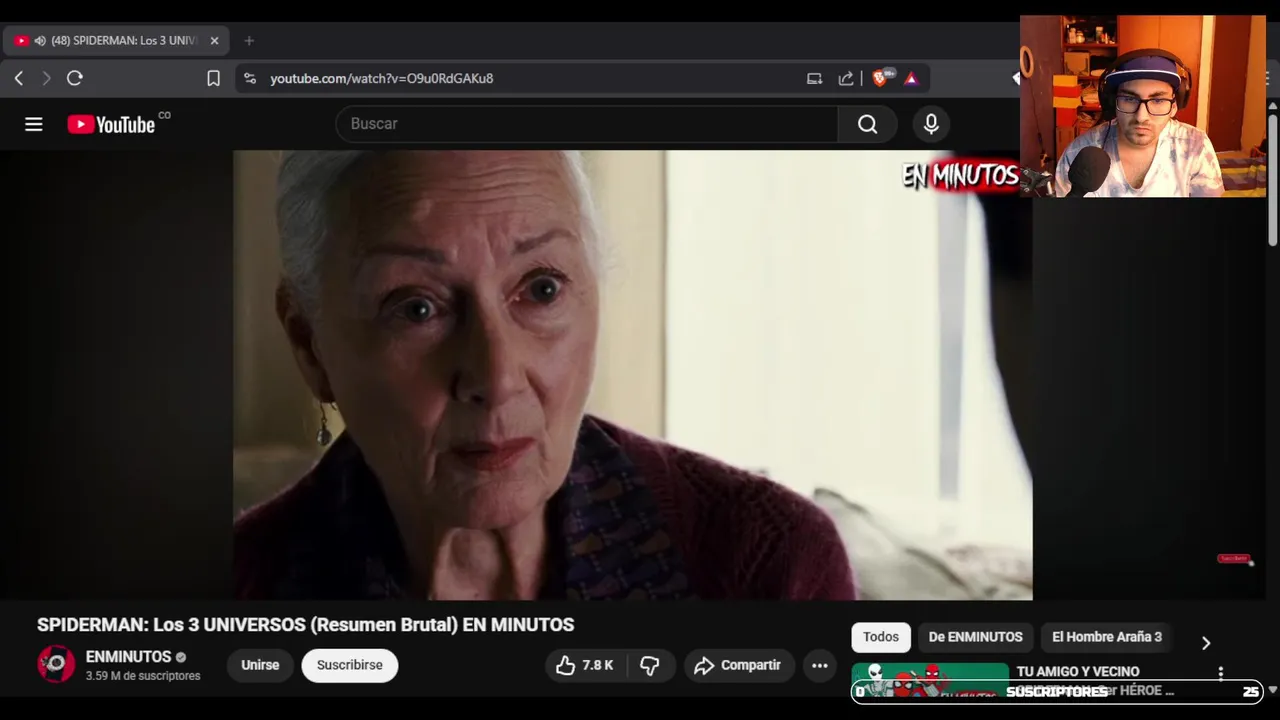Click the Unirse button
Viewport: 1280px width, 720px height.
tap(260, 665)
